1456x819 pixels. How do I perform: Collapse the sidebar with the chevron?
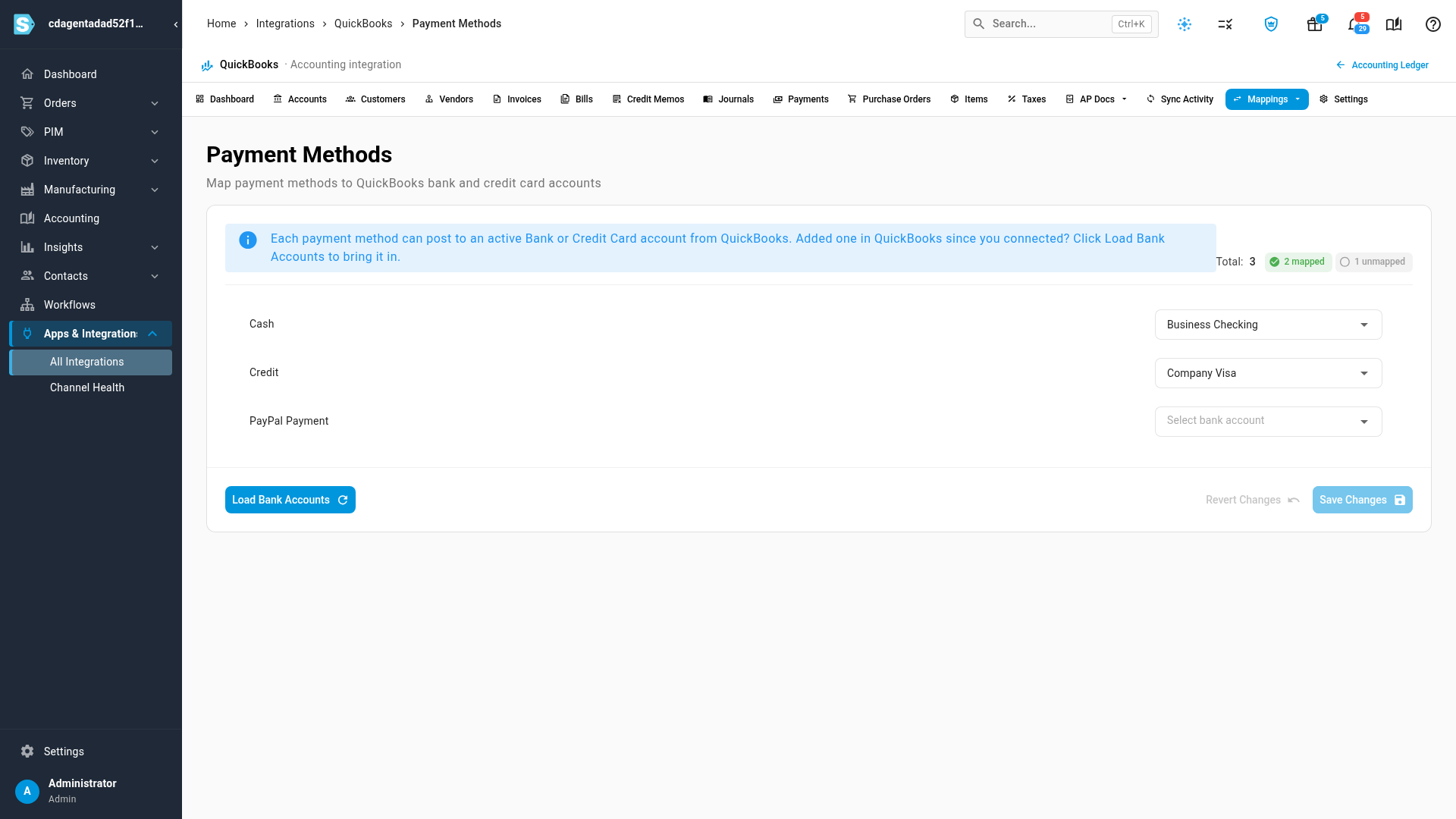coord(176,24)
